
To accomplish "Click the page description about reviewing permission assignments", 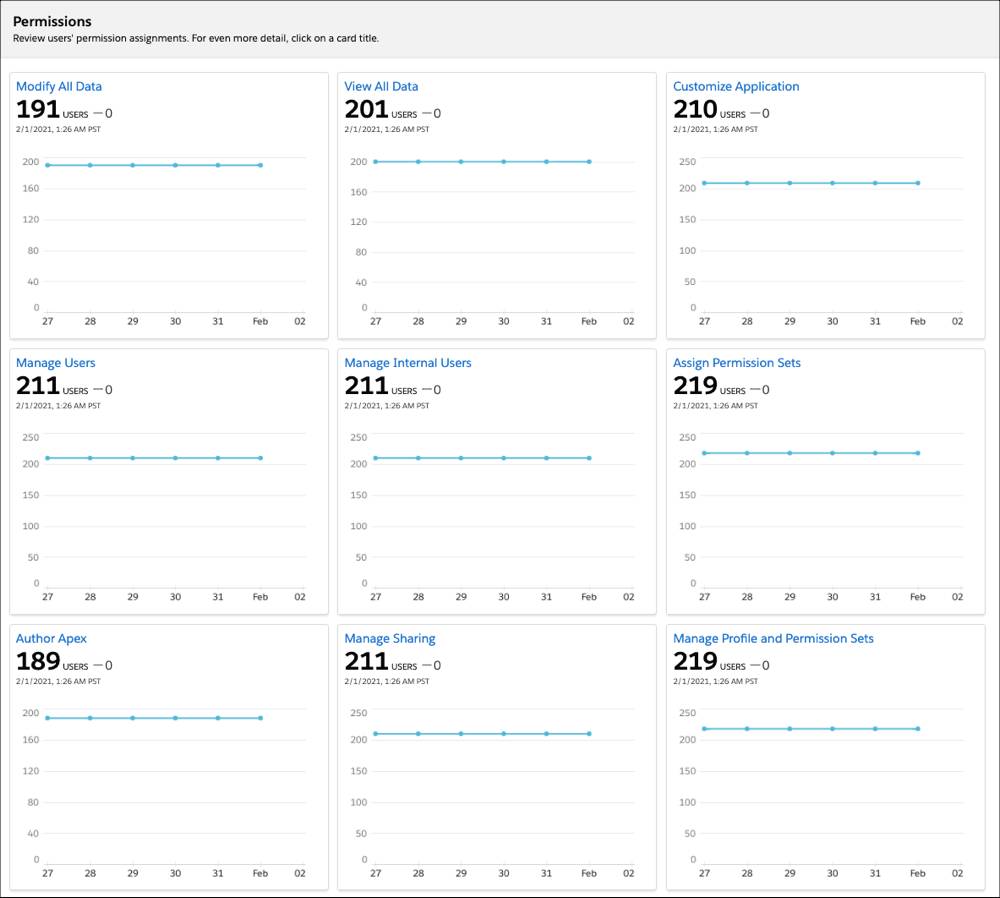I will (x=196, y=38).
